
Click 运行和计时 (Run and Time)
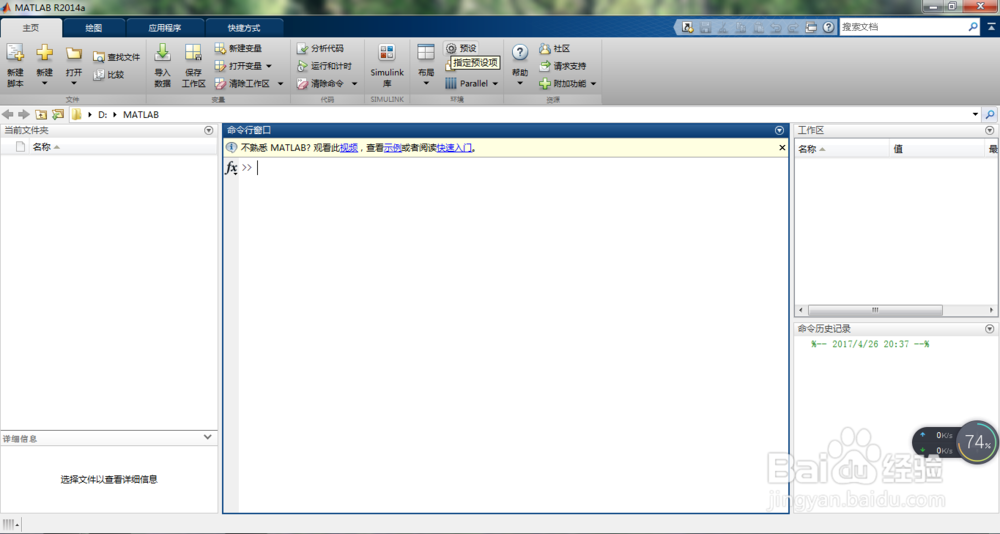324,66
